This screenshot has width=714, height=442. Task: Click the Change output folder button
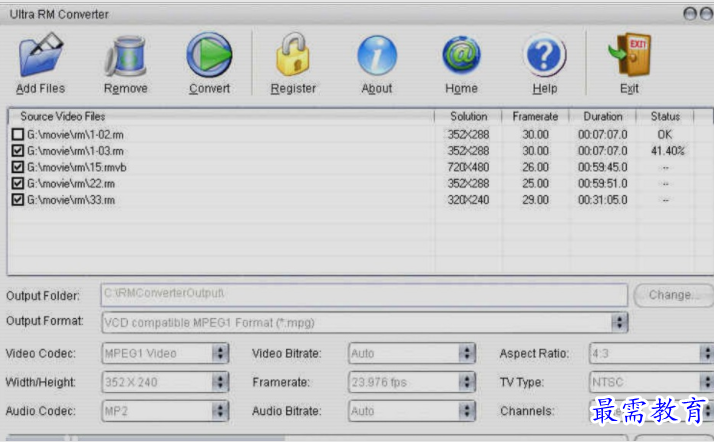pyautogui.click(x=673, y=295)
